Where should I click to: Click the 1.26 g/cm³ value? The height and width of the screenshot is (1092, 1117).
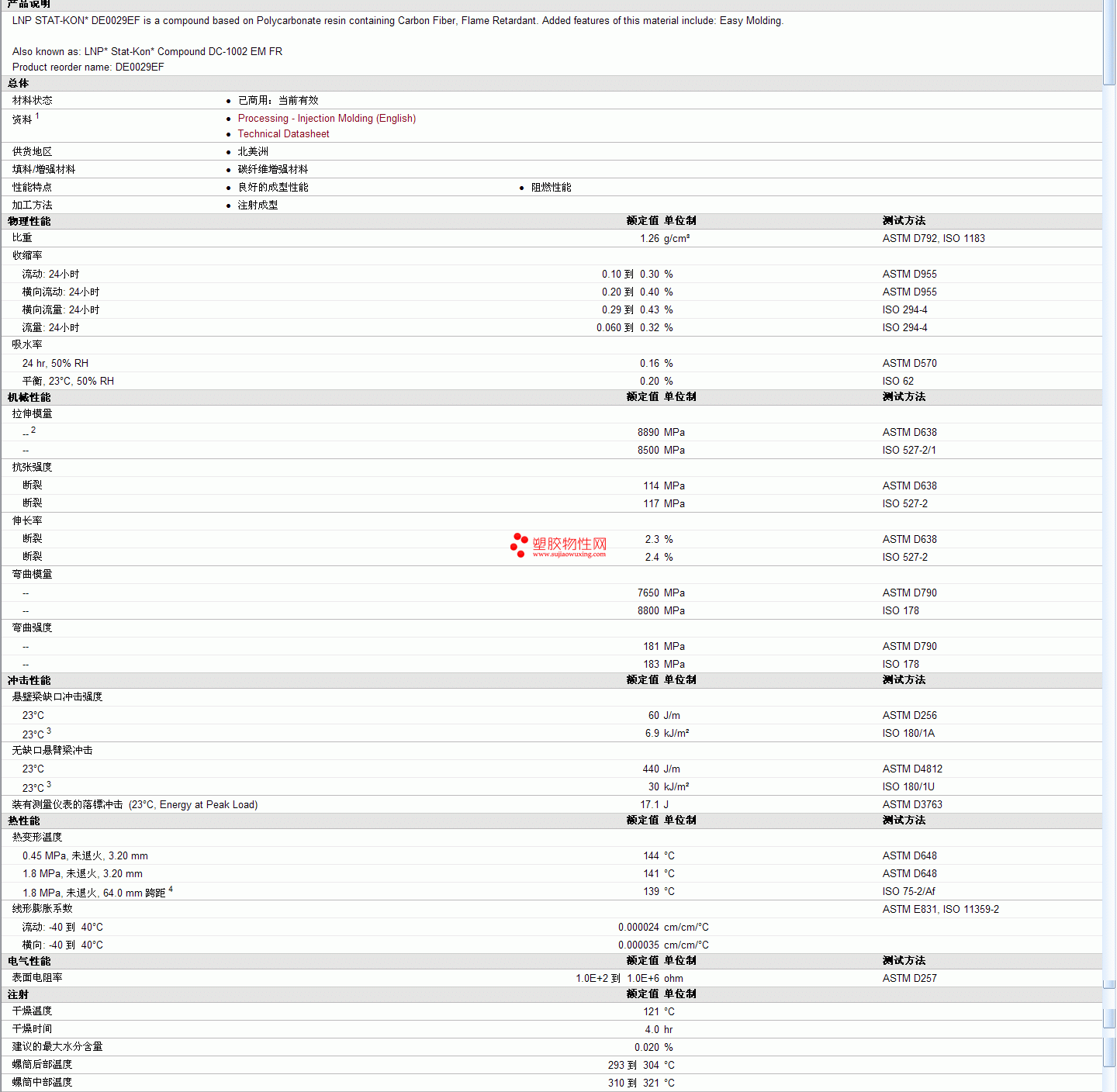(665, 239)
